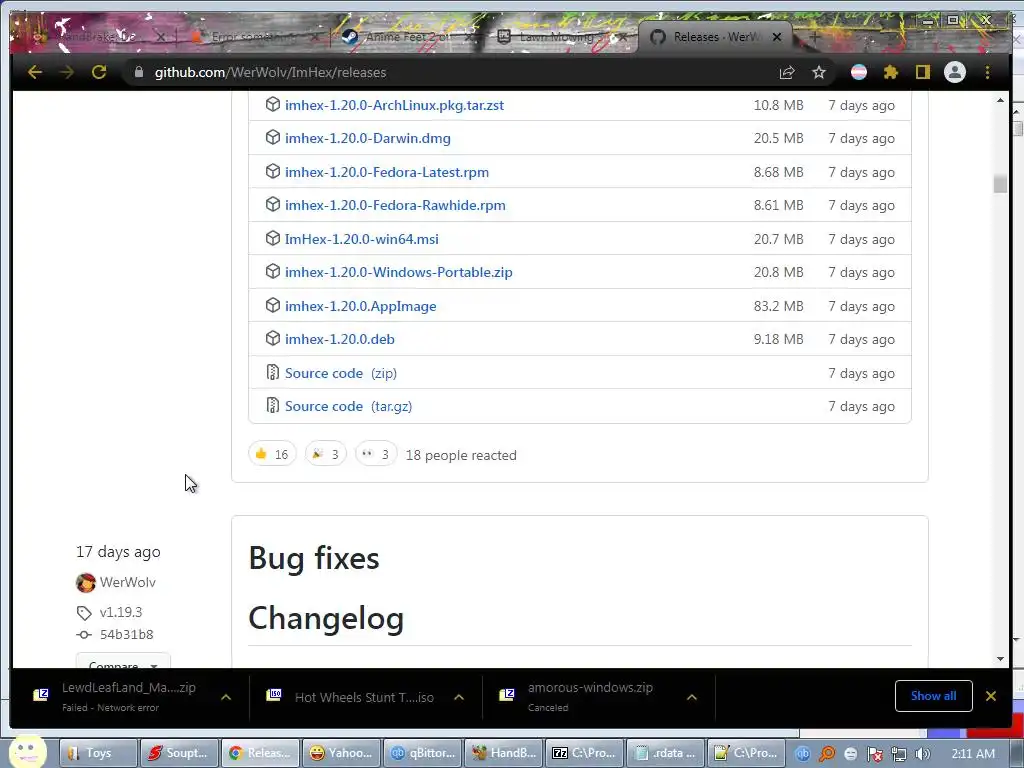Click the scrollbar down arrow

(1000, 660)
